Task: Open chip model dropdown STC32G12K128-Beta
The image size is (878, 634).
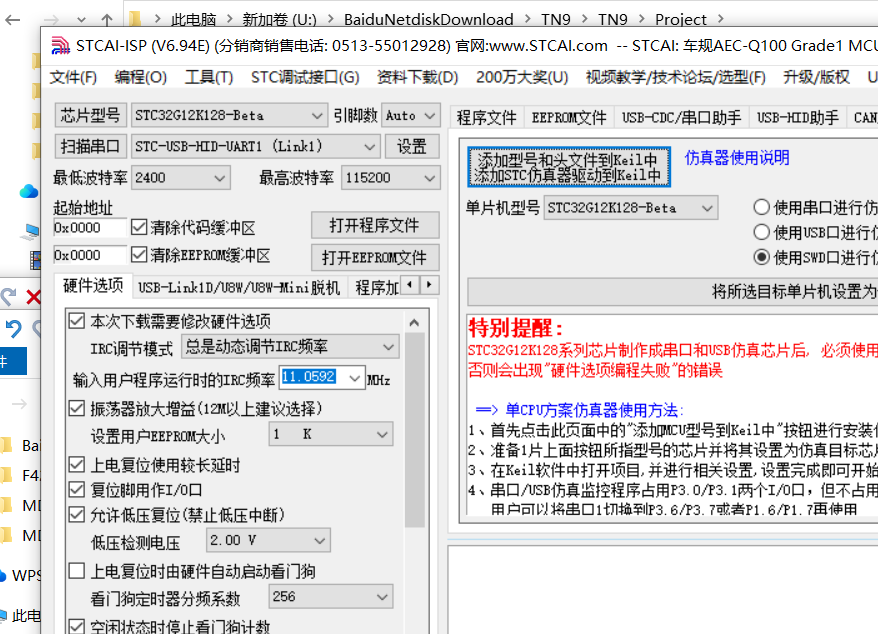Action: 229,115
